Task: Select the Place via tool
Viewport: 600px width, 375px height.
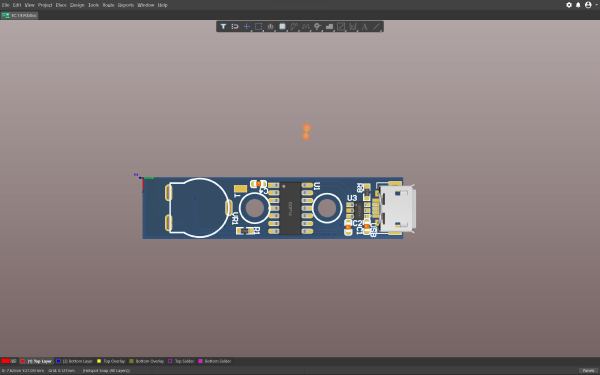Action: (318, 26)
